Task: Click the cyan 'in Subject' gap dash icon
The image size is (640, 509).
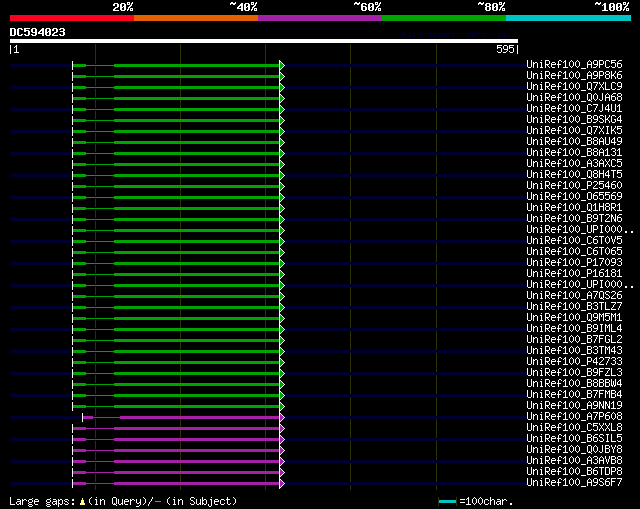Action: pyautogui.click(x=158, y=501)
